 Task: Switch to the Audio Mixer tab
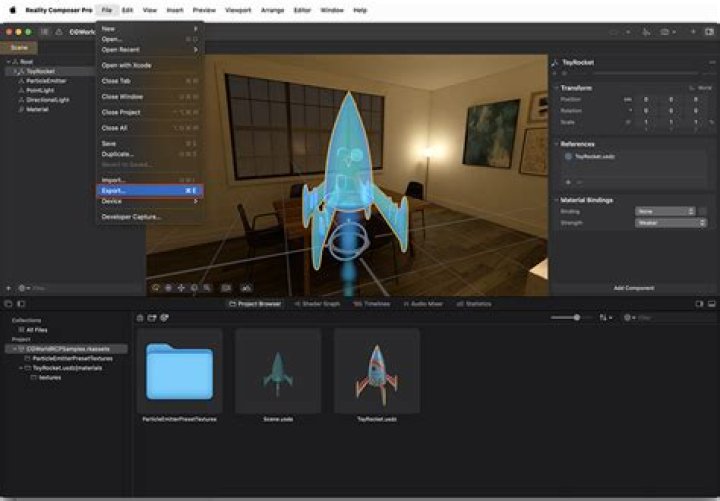click(x=423, y=304)
